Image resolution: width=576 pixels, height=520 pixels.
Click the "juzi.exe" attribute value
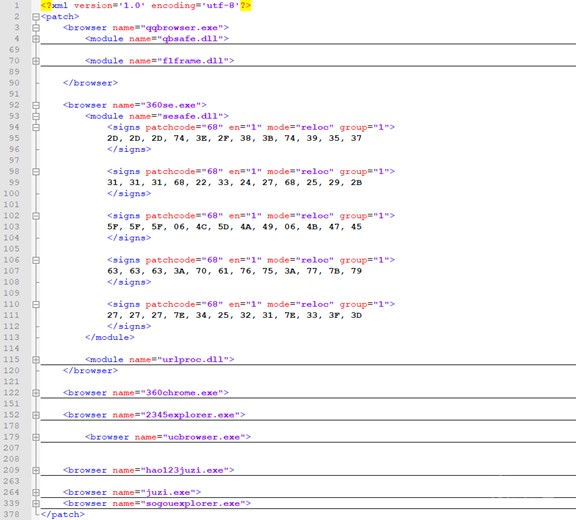(x=168, y=492)
